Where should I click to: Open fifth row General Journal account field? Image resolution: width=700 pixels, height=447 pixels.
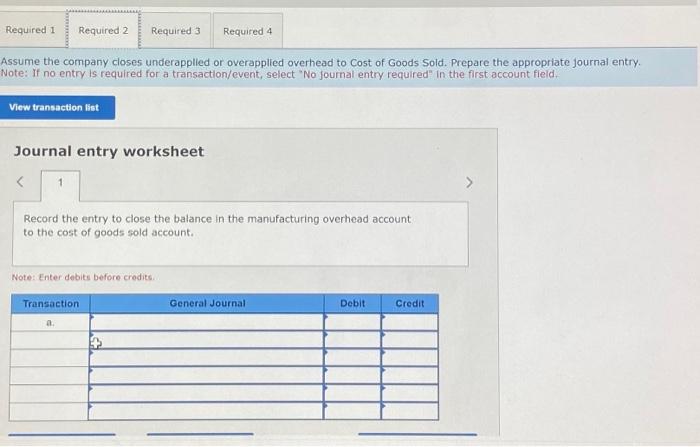207,393
